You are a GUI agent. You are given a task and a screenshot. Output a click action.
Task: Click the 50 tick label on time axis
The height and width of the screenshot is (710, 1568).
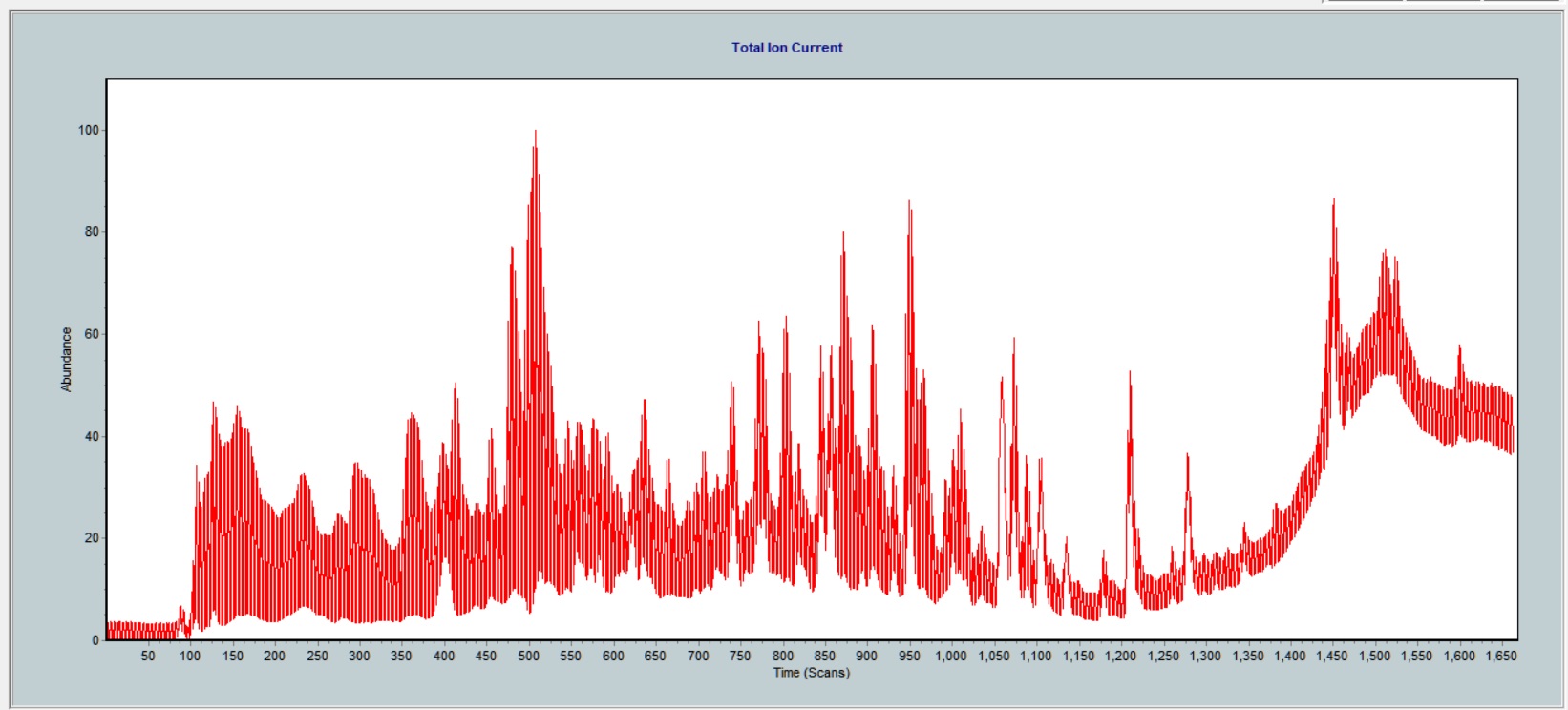148,656
